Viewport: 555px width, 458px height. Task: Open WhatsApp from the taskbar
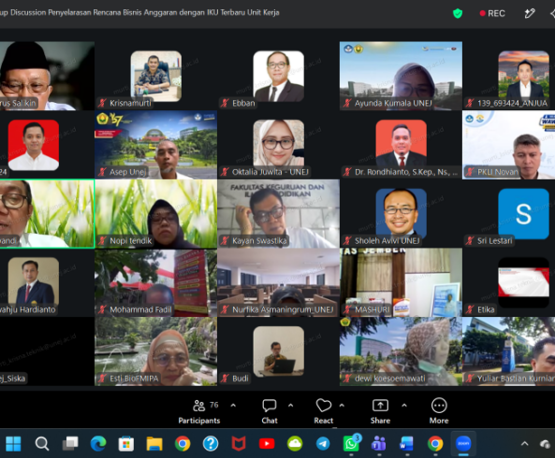(351, 443)
